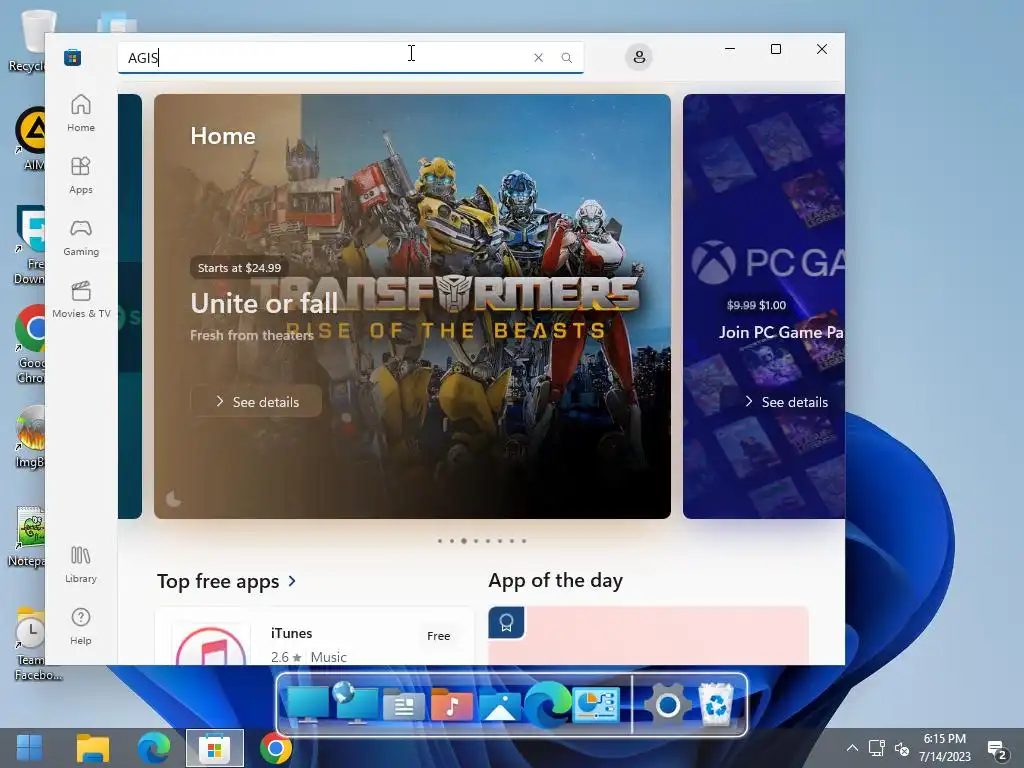Minimize the Microsoft Store window
The width and height of the screenshot is (1024, 768).
(x=730, y=49)
